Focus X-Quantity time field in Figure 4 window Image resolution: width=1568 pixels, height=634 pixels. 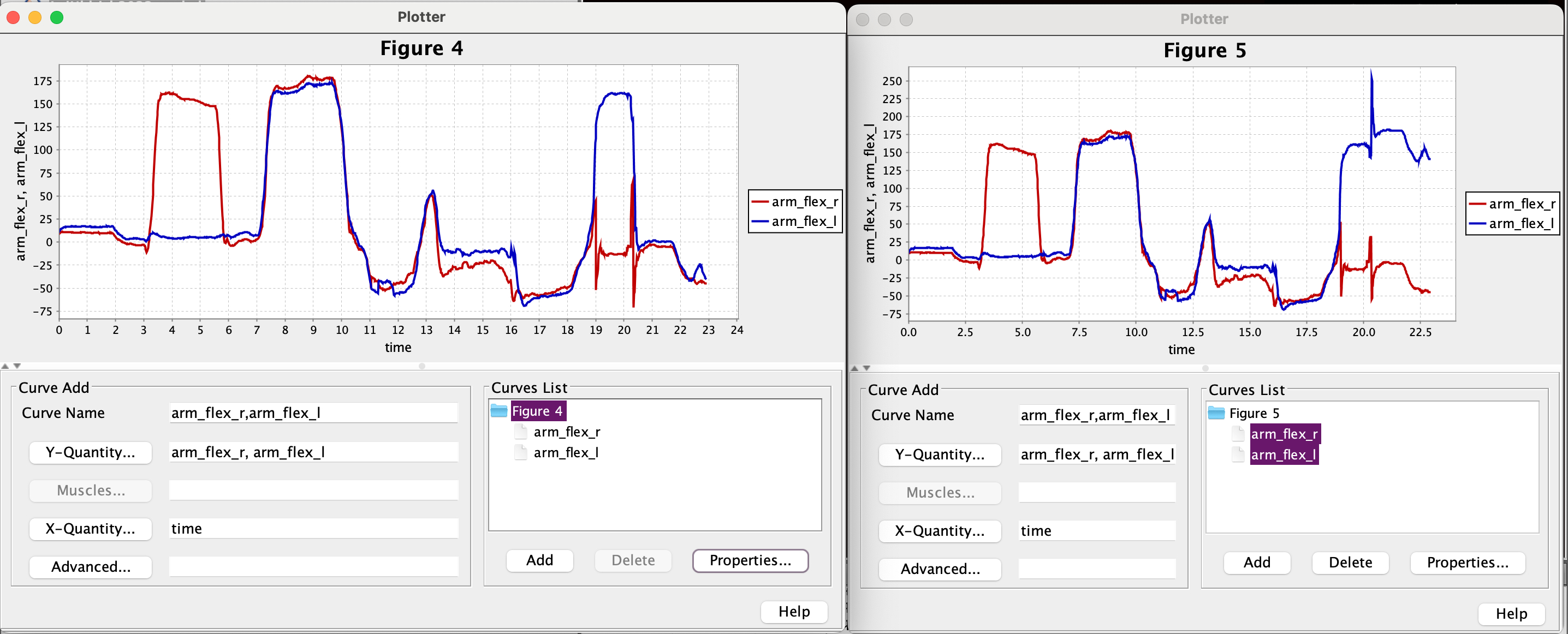point(313,529)
